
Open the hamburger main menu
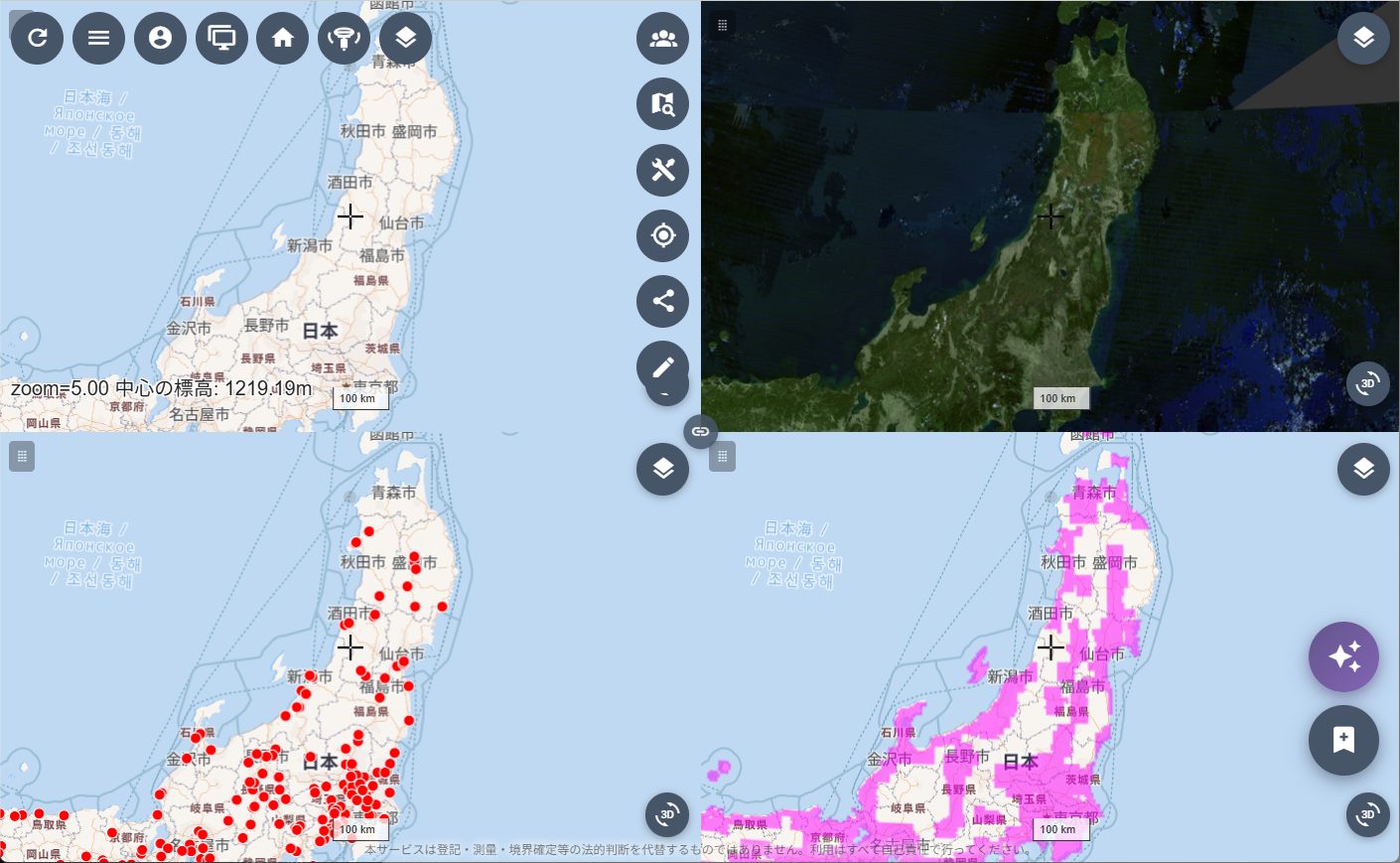pyautogui.click(x=98, y=38)
